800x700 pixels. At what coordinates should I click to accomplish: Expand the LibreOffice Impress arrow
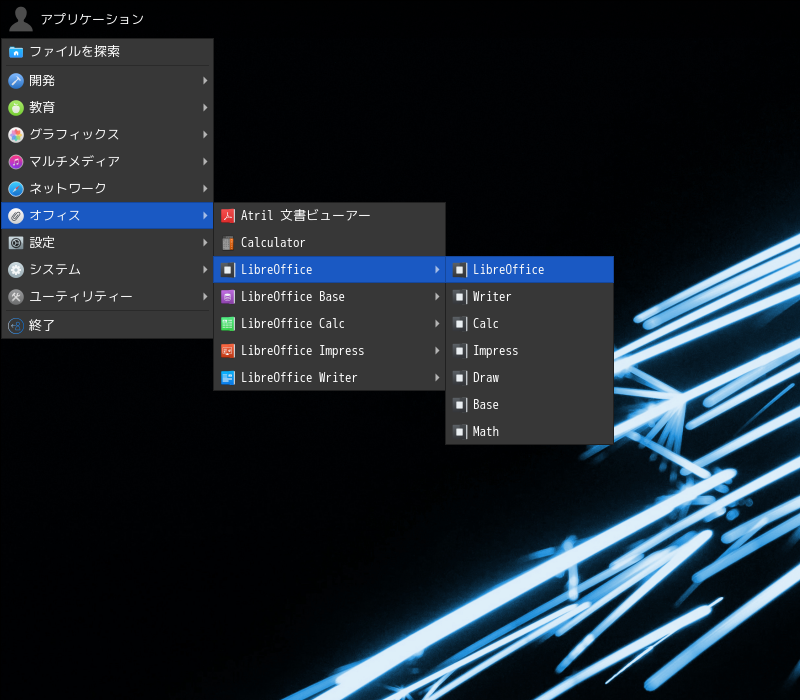click(x=437, y=351)
